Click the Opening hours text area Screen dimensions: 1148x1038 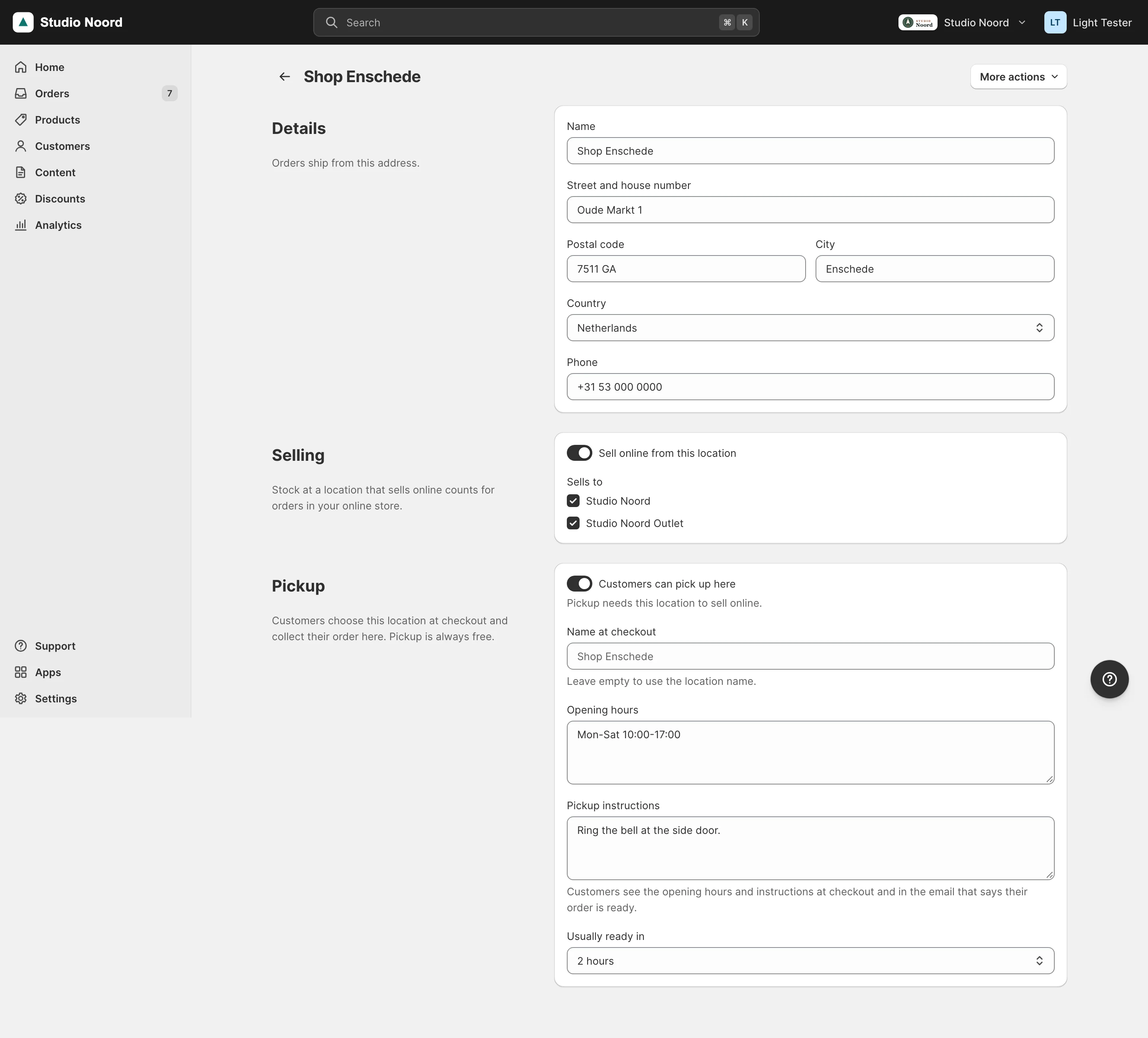pyautogui.click(x=810, y=752)
